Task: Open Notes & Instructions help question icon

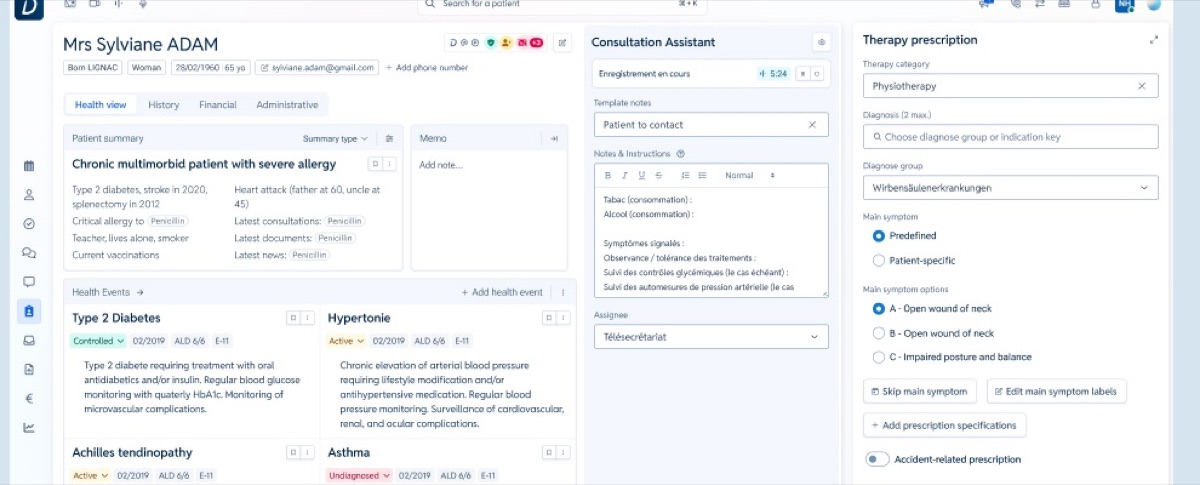Action: click(680, 154)
